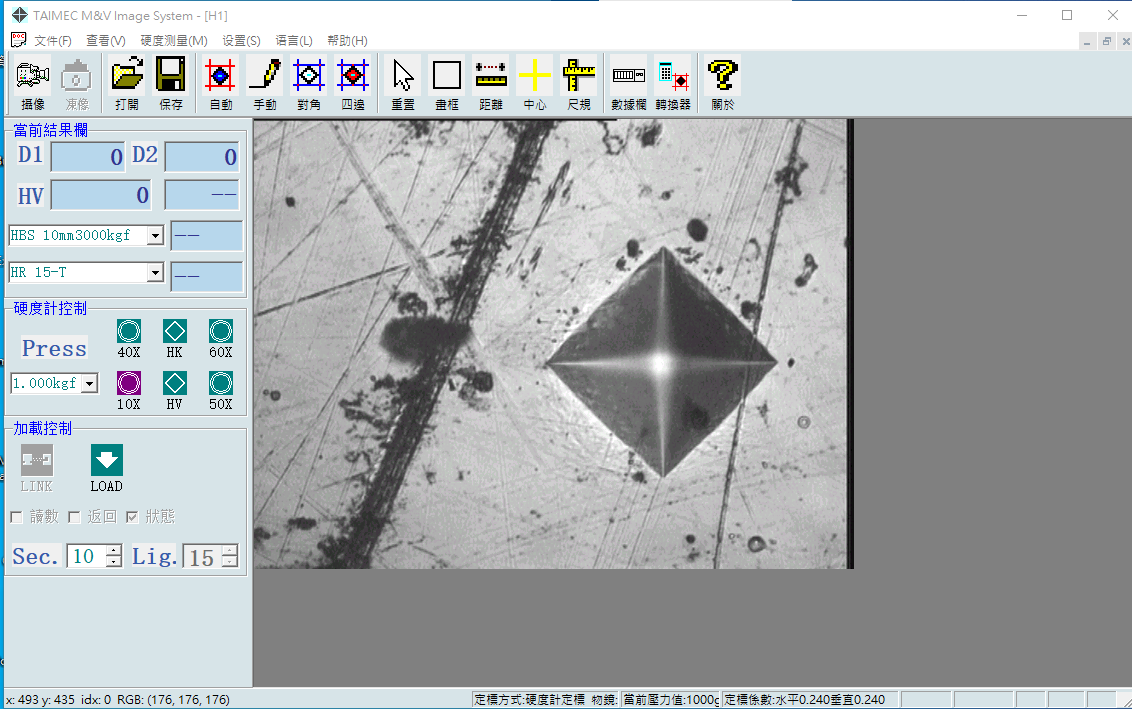Click the 攝像 camera capture icon
Viewport: 1132px width, 709px height.
click(x=33, y=82)
